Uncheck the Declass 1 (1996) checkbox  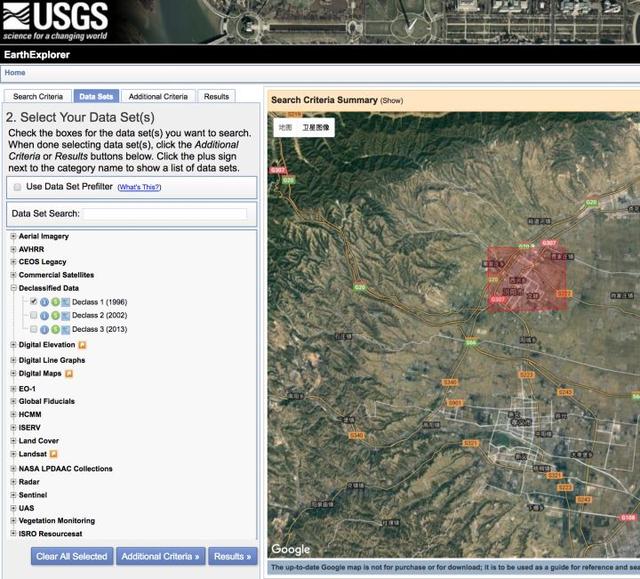tap(33, 302)
